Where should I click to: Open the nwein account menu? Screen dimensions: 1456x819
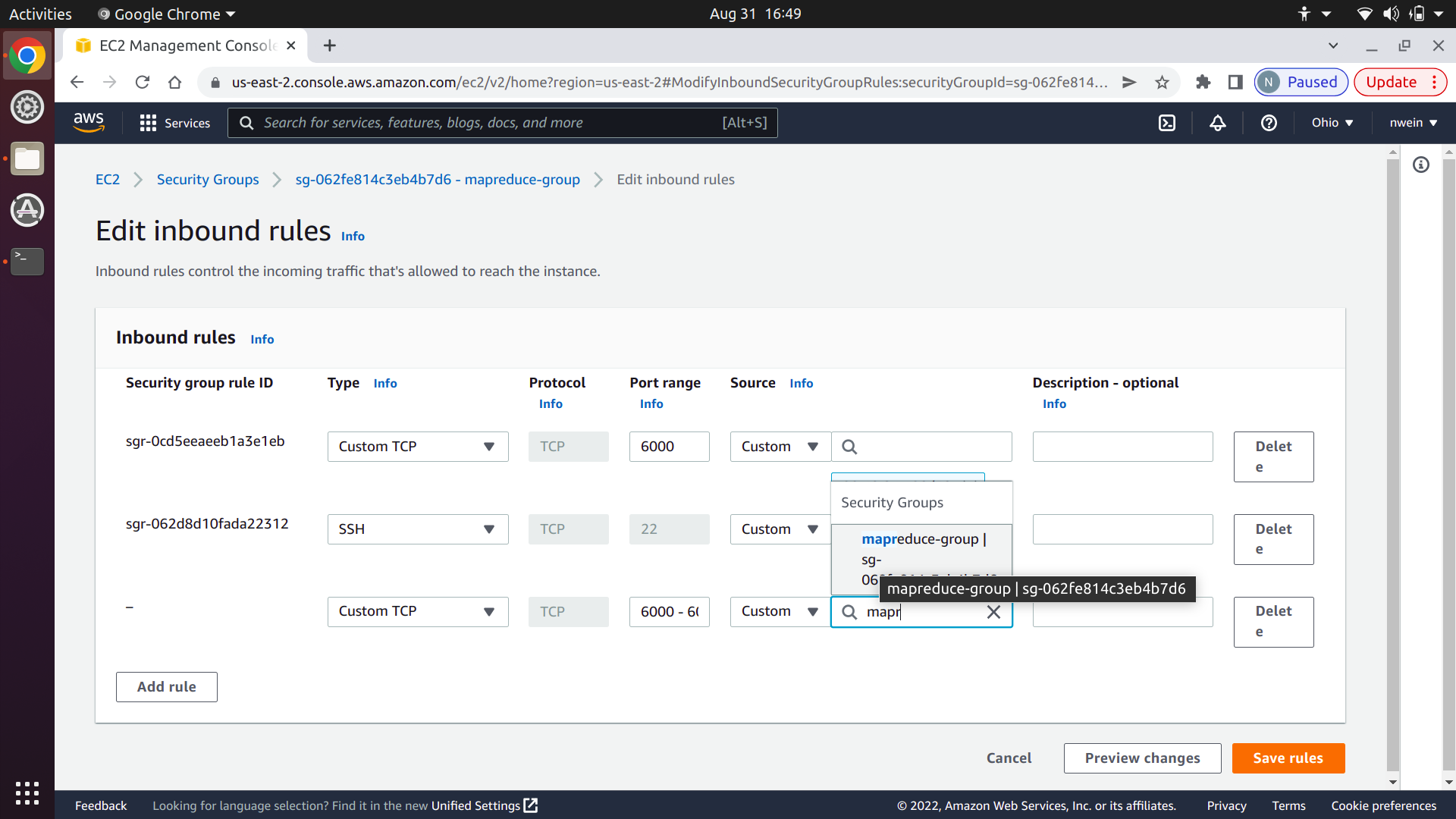(1413, 123)
